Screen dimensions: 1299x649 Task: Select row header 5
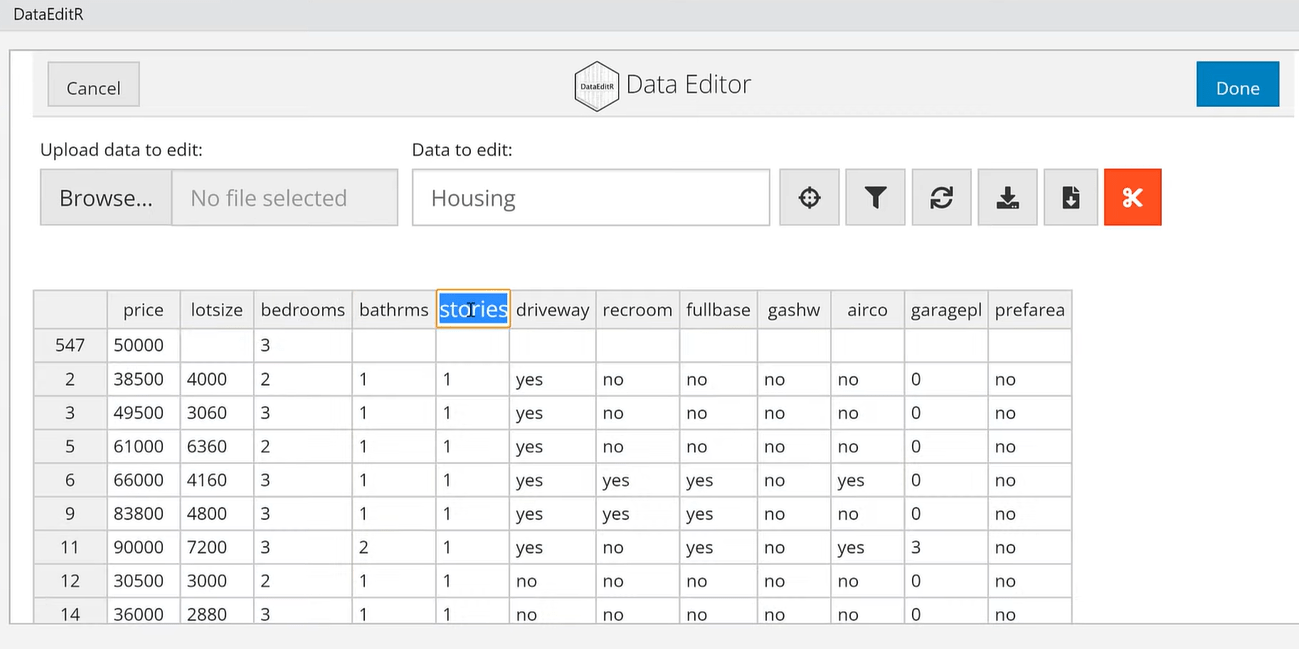point(70,446)
